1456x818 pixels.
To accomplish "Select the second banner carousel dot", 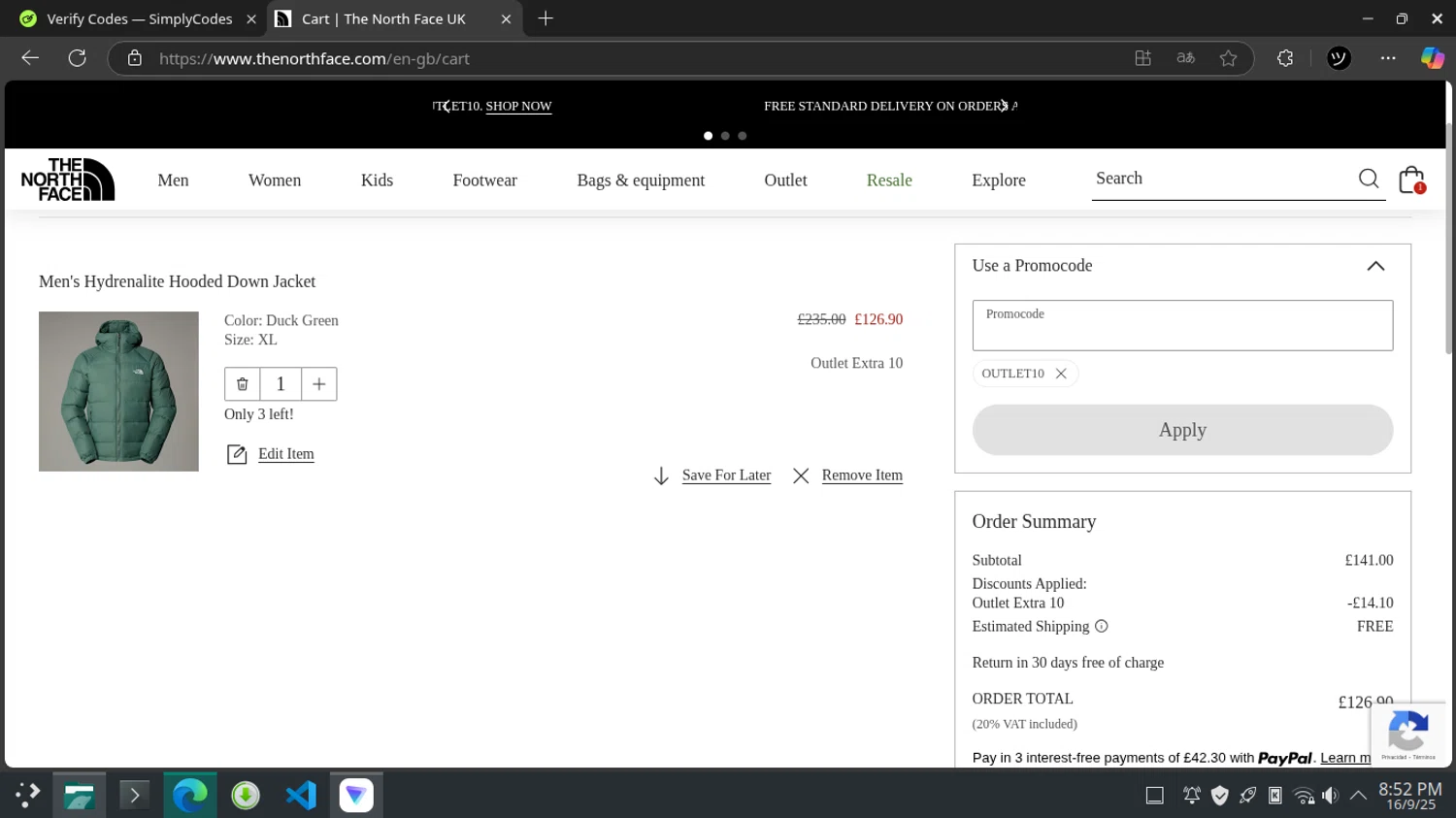I will click(725, 136).
